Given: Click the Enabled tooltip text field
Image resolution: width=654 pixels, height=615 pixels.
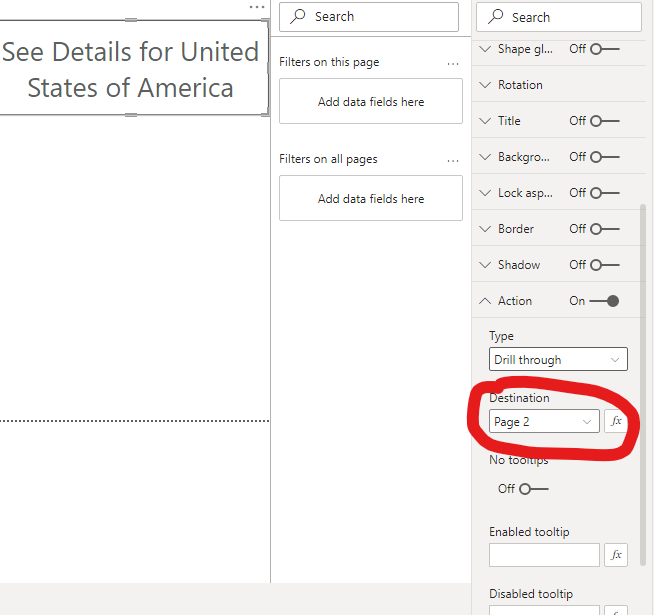Looking at the screenshot, I should pos(544,555).
